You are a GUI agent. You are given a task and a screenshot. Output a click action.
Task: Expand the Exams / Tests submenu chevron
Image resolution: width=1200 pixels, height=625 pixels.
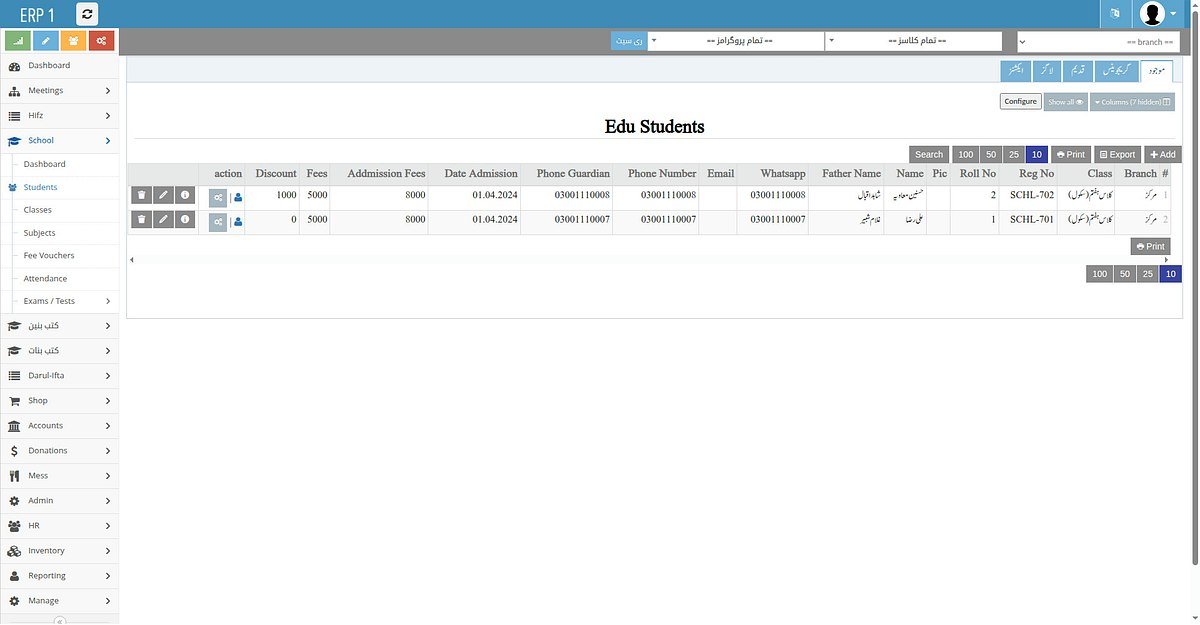107,301
